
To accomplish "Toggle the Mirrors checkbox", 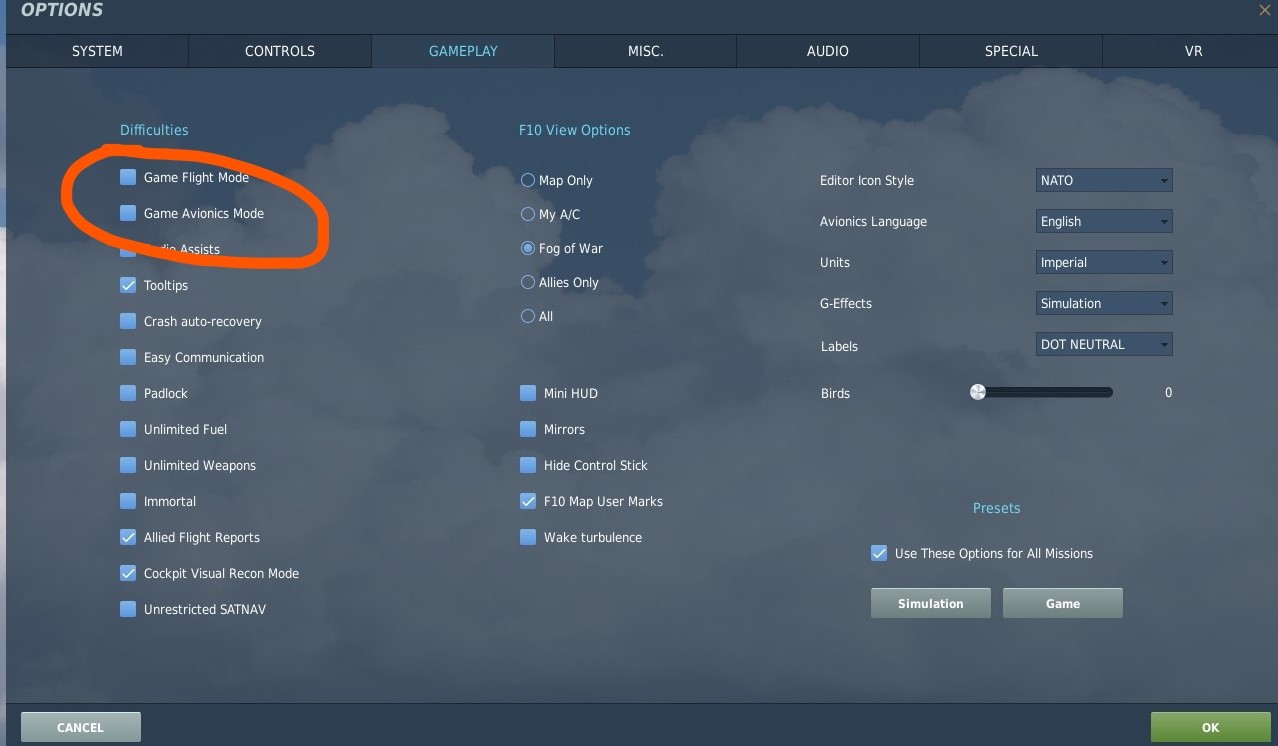I will tap(528, 429).
